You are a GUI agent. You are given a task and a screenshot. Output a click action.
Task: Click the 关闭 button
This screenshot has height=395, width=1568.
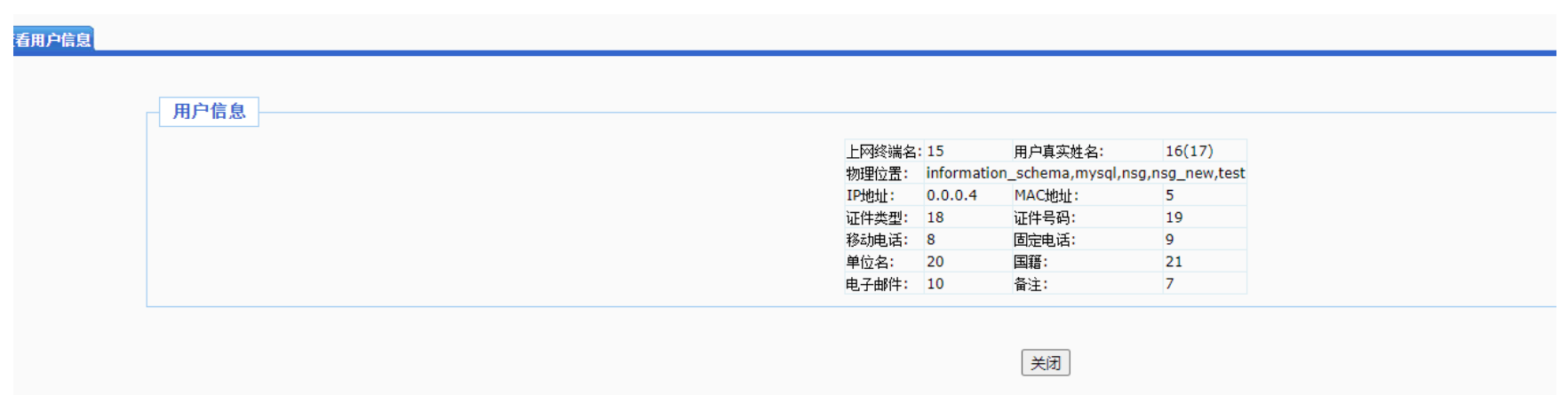click(1045, 363)
